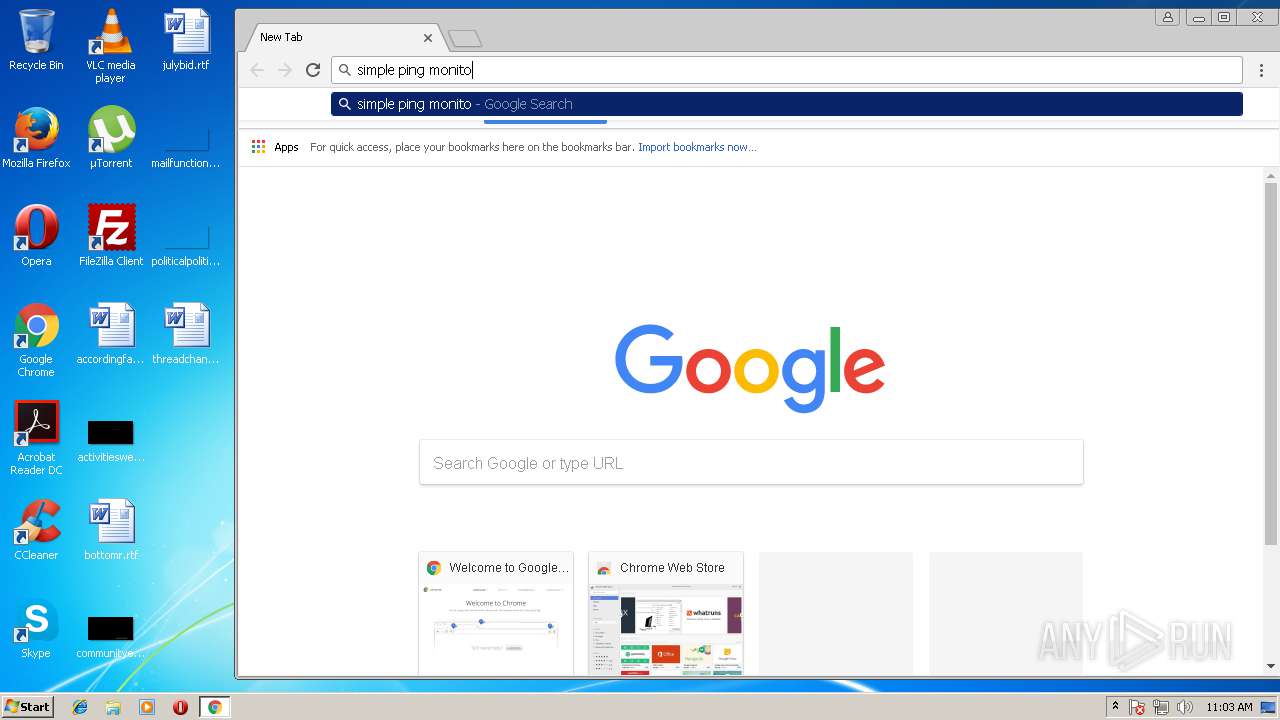The width and height of the screenshot is (1280, 720).
Task: Open a new Chrome tab
Action: coord(465,38)
